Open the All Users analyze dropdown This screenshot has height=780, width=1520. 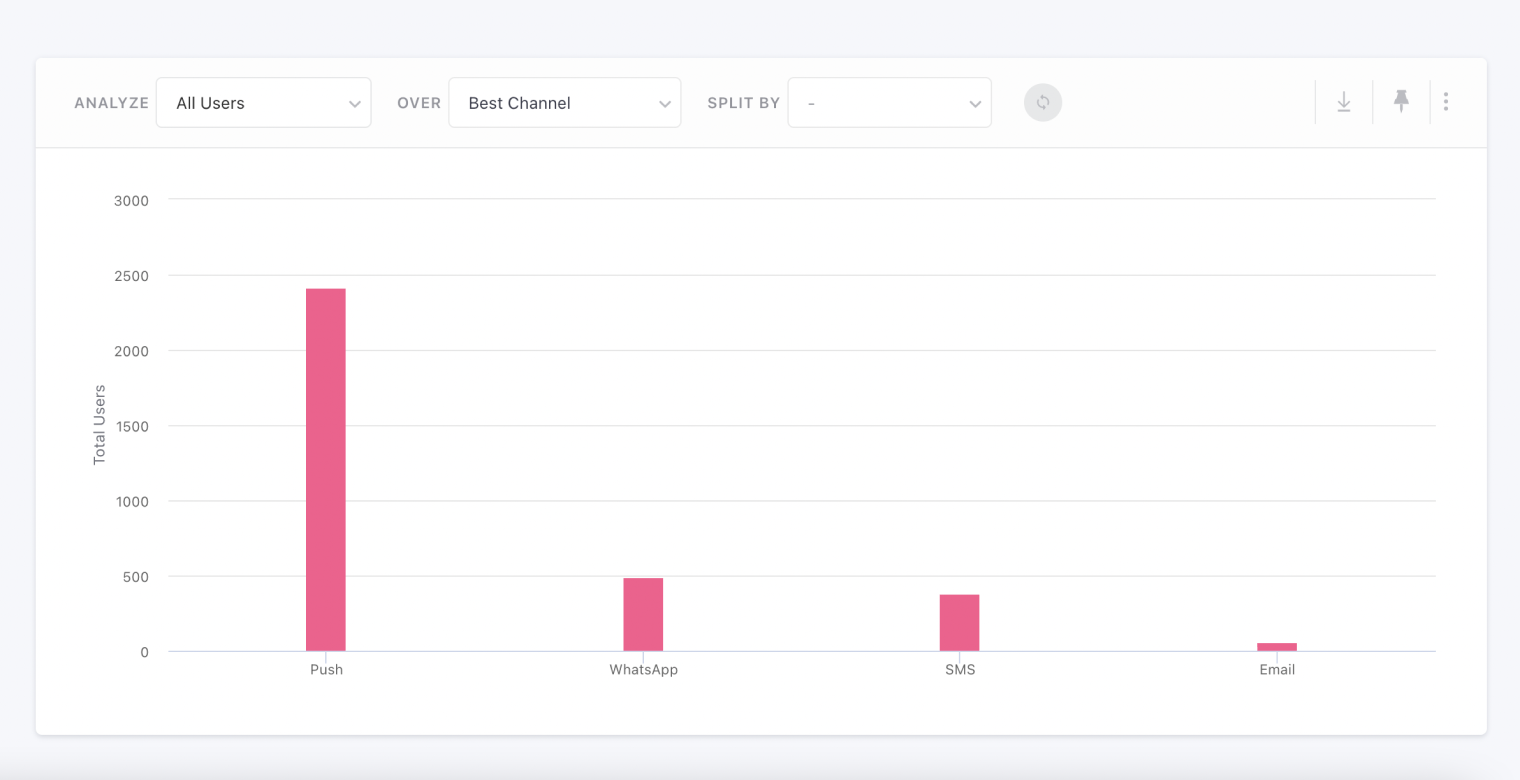coord(262,103)
